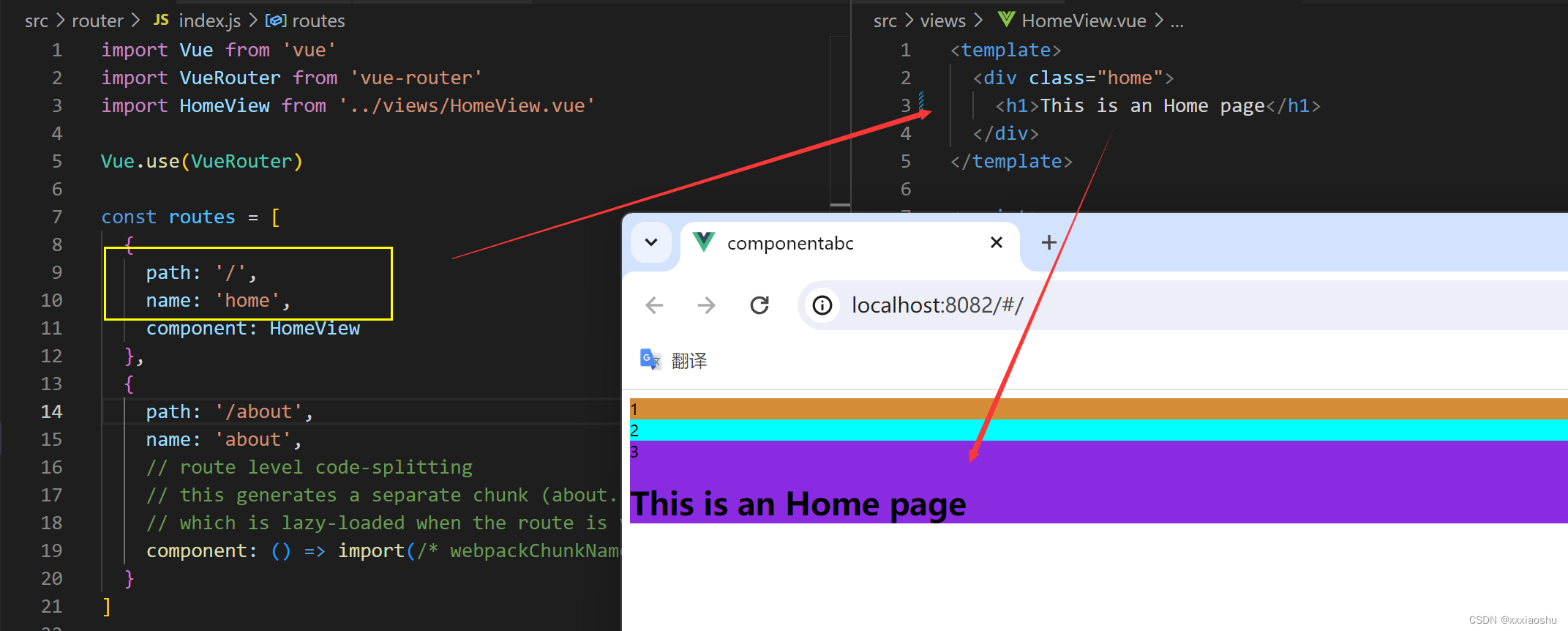Screen dimensions: 1568x631
Task: Open the HomeView.vue breadcrumb item
Action: tap(1084, 20)
